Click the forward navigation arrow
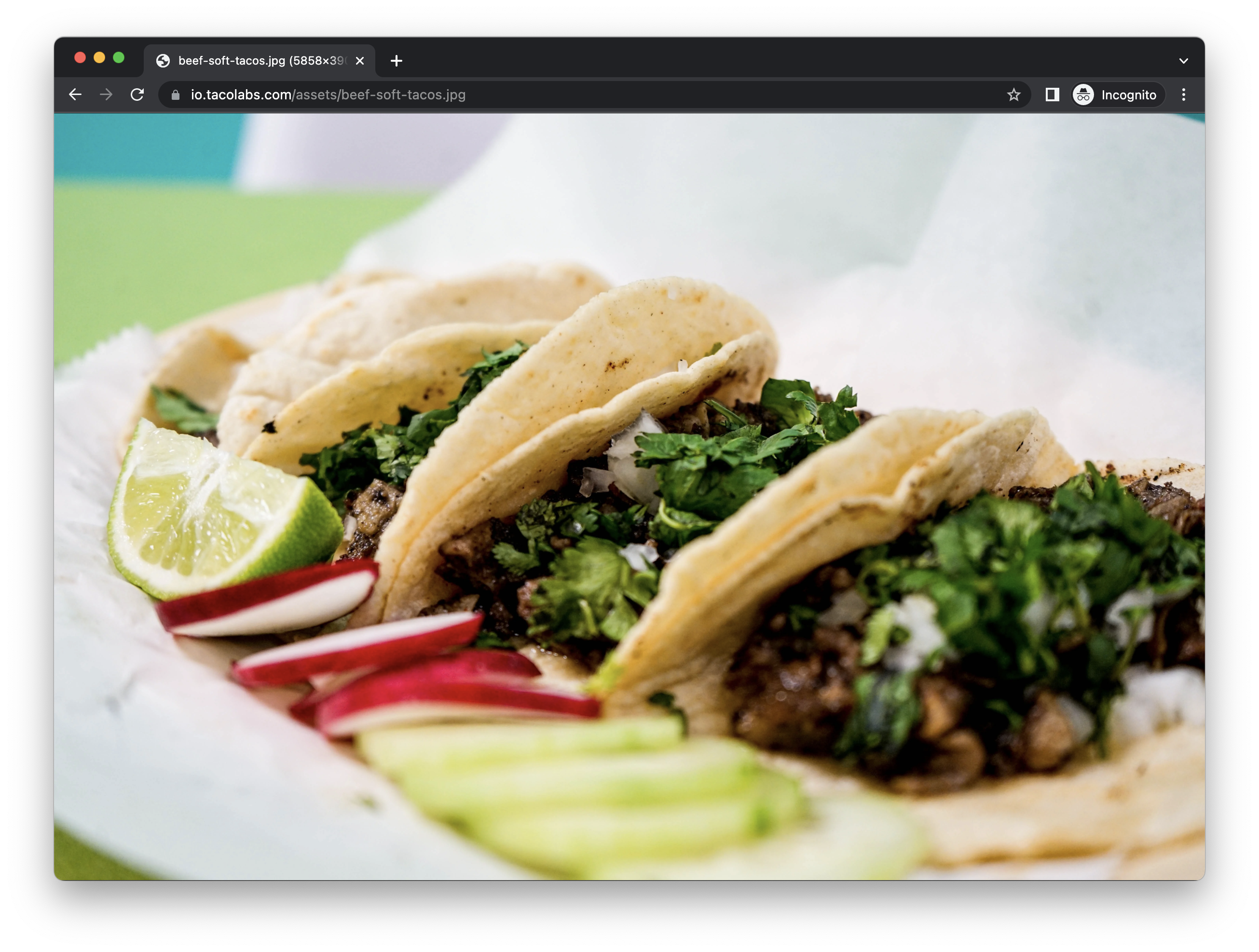This screenshot has height=952, width=1259. point(106,95)
